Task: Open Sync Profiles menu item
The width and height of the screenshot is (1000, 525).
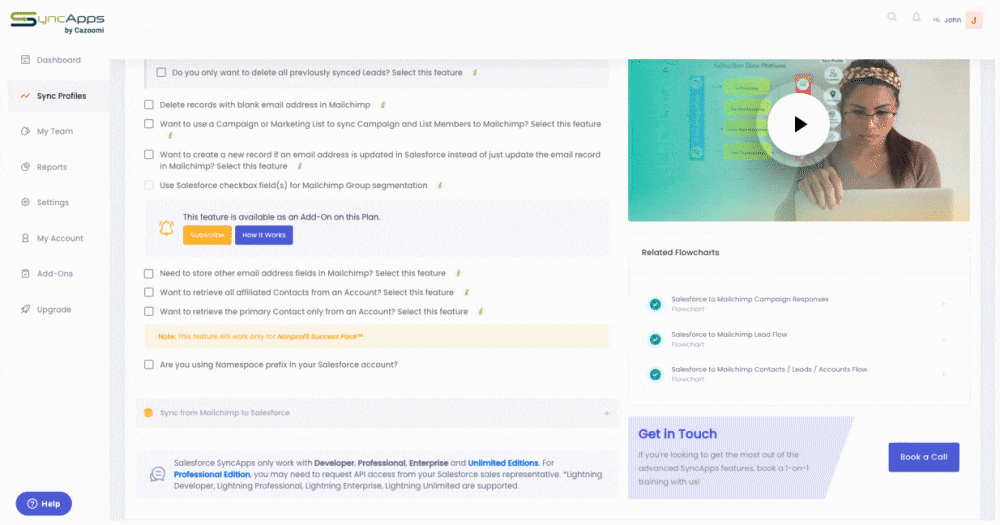Action: pos(61,96)
